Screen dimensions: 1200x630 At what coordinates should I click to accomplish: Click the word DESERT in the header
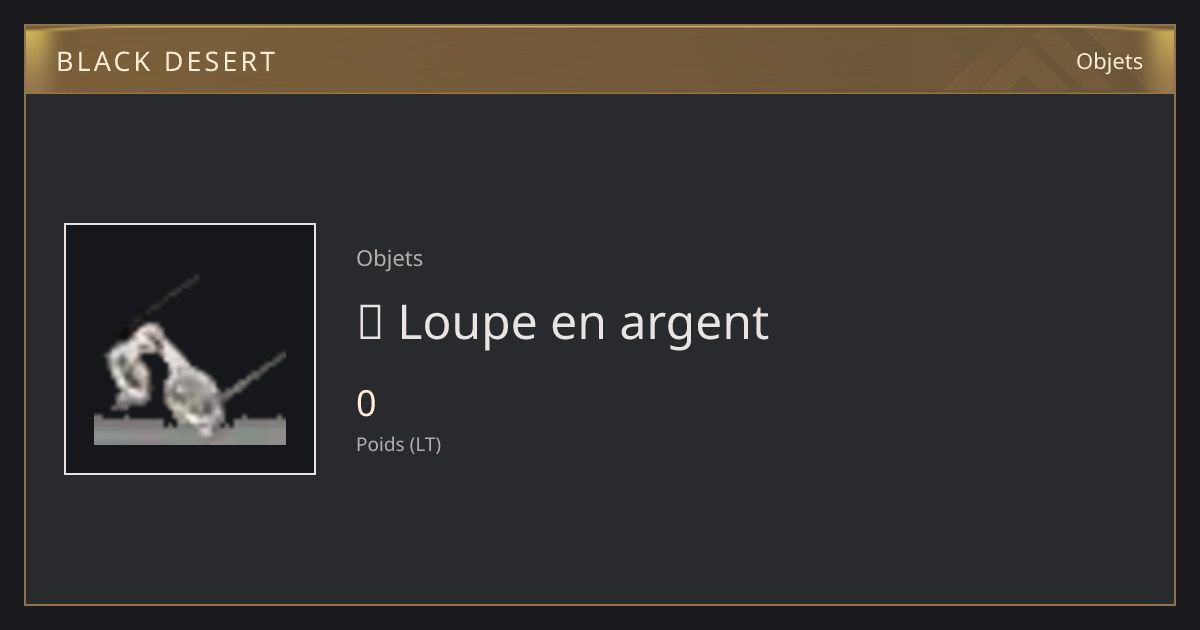click(220, 62)
